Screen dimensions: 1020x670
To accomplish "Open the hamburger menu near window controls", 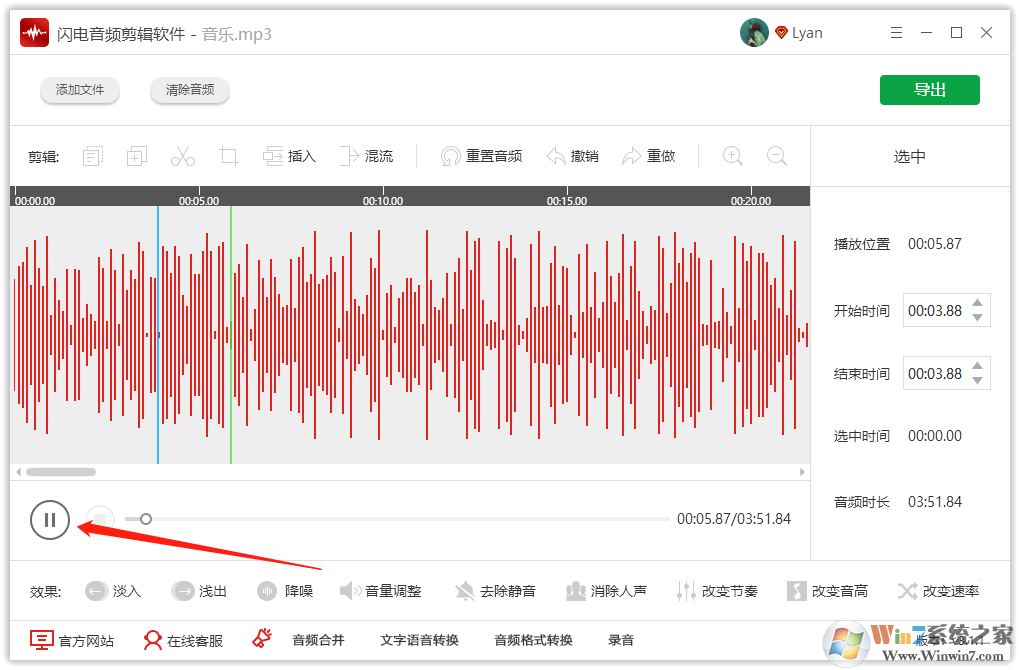I will (896, 32).
